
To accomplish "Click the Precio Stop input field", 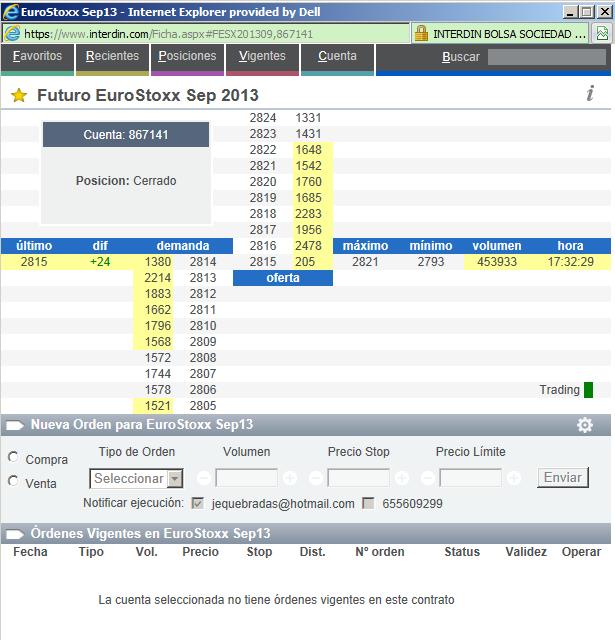I will click(358, 478).
